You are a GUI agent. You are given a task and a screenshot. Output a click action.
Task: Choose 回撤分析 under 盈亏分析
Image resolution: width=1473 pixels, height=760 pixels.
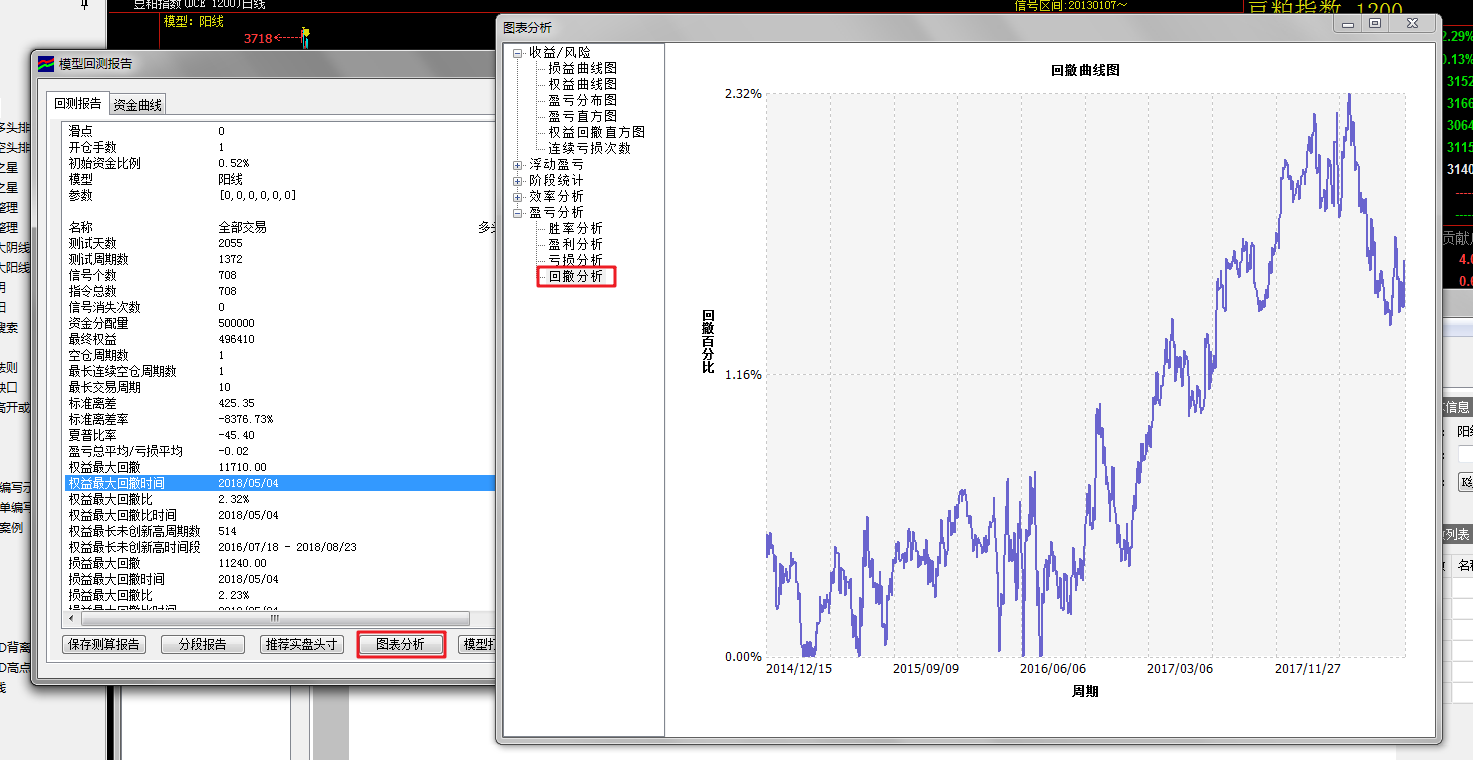point(576,276)
